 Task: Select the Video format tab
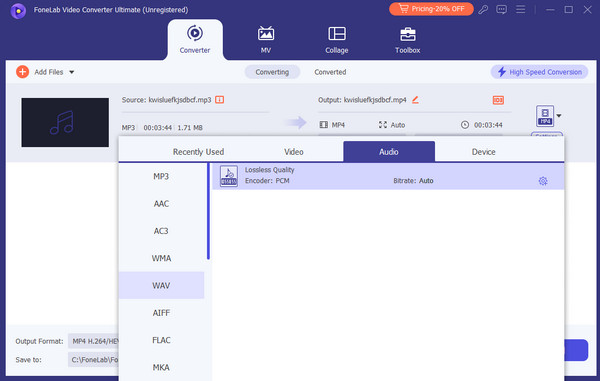click(x=293, y=152)
